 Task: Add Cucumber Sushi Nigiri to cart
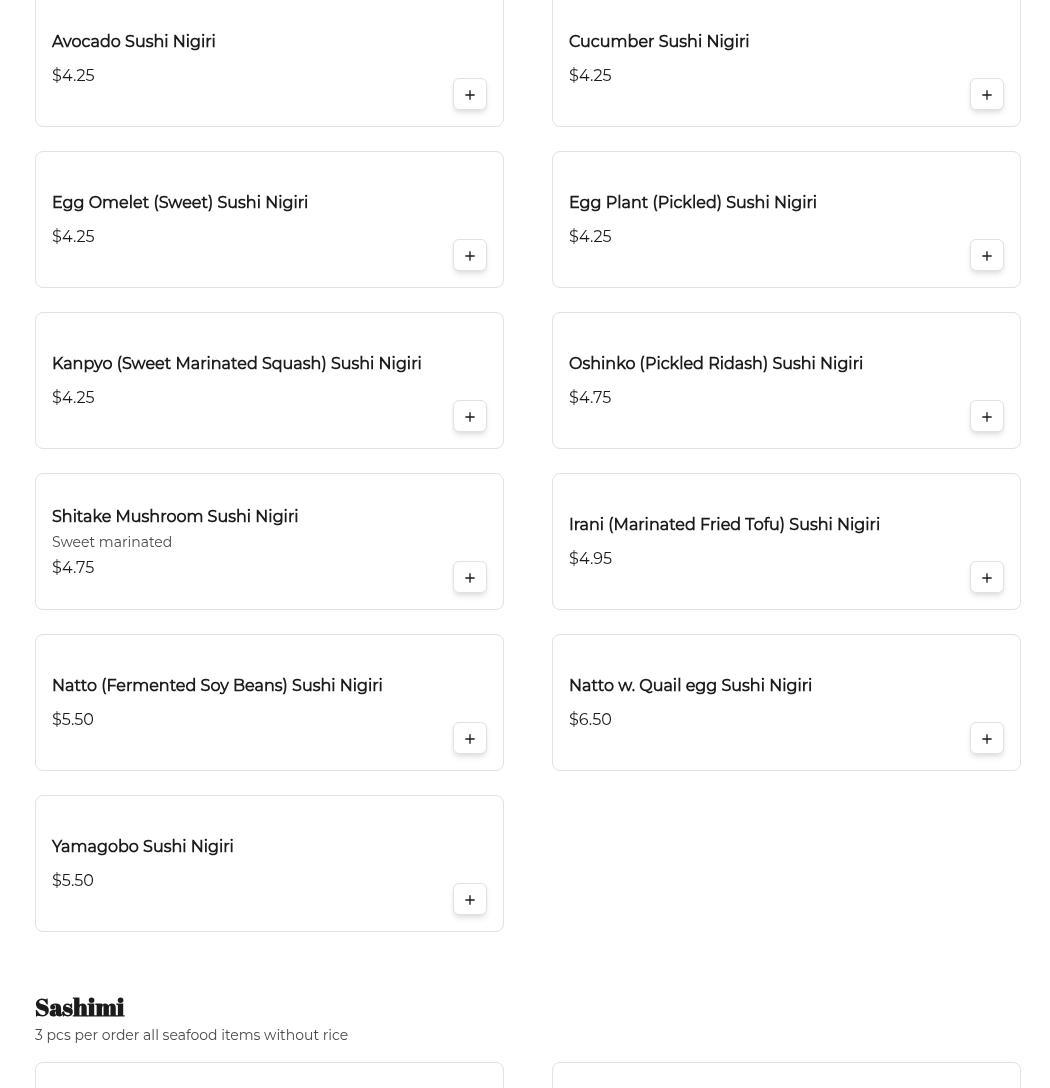987,95
